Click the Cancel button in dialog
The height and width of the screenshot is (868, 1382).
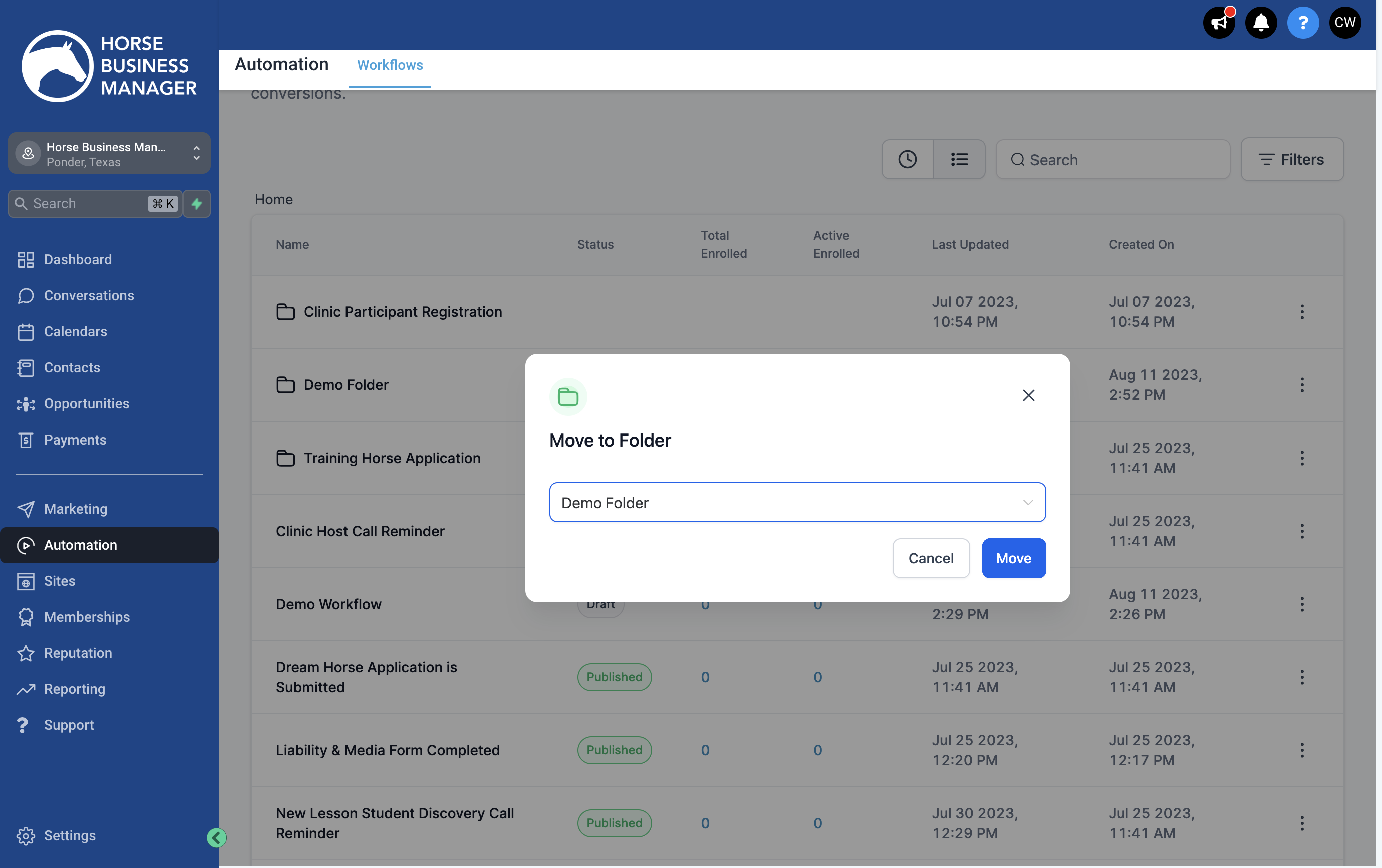point(931,558)
